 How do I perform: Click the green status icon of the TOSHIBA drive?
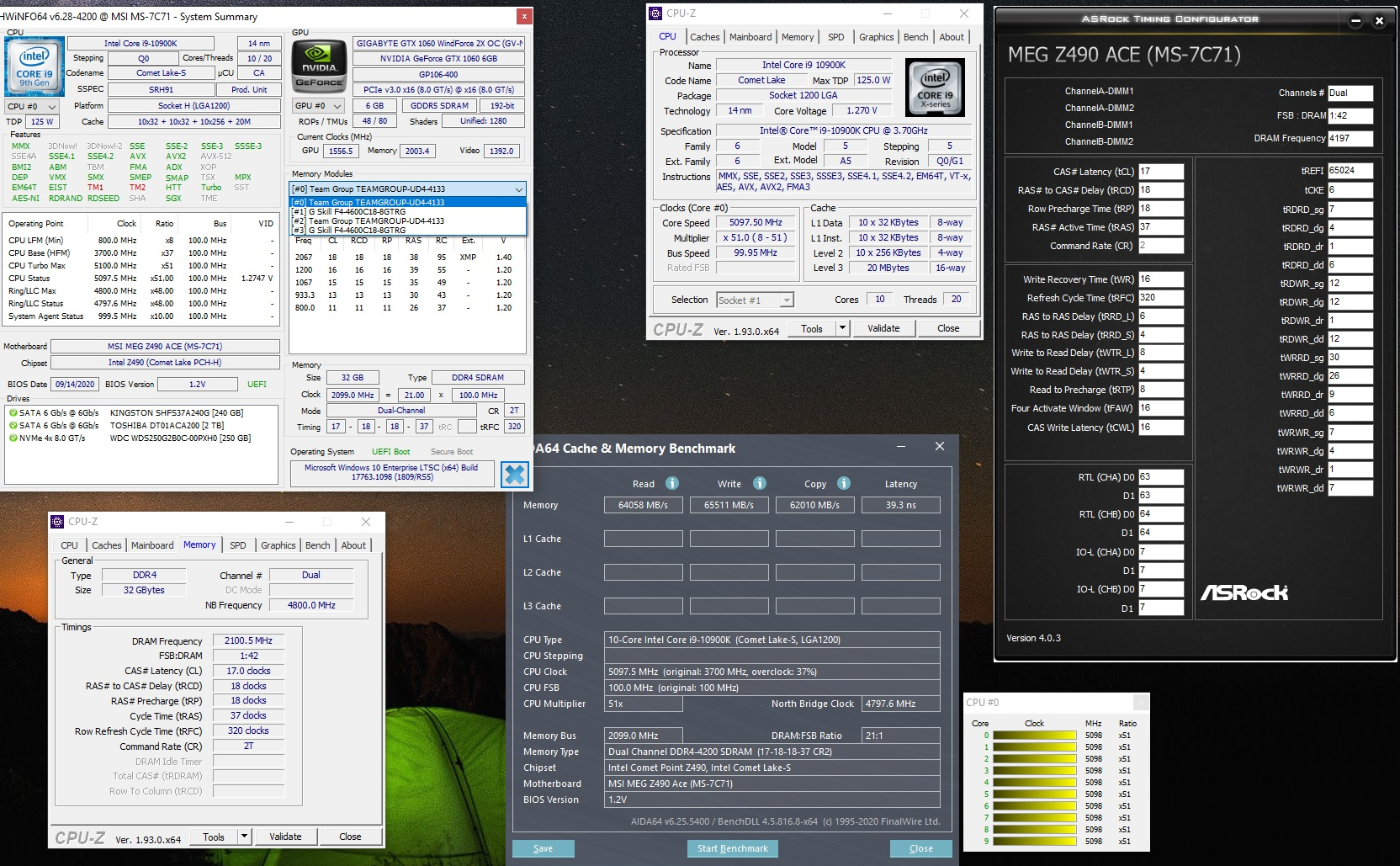click(13, 426)
